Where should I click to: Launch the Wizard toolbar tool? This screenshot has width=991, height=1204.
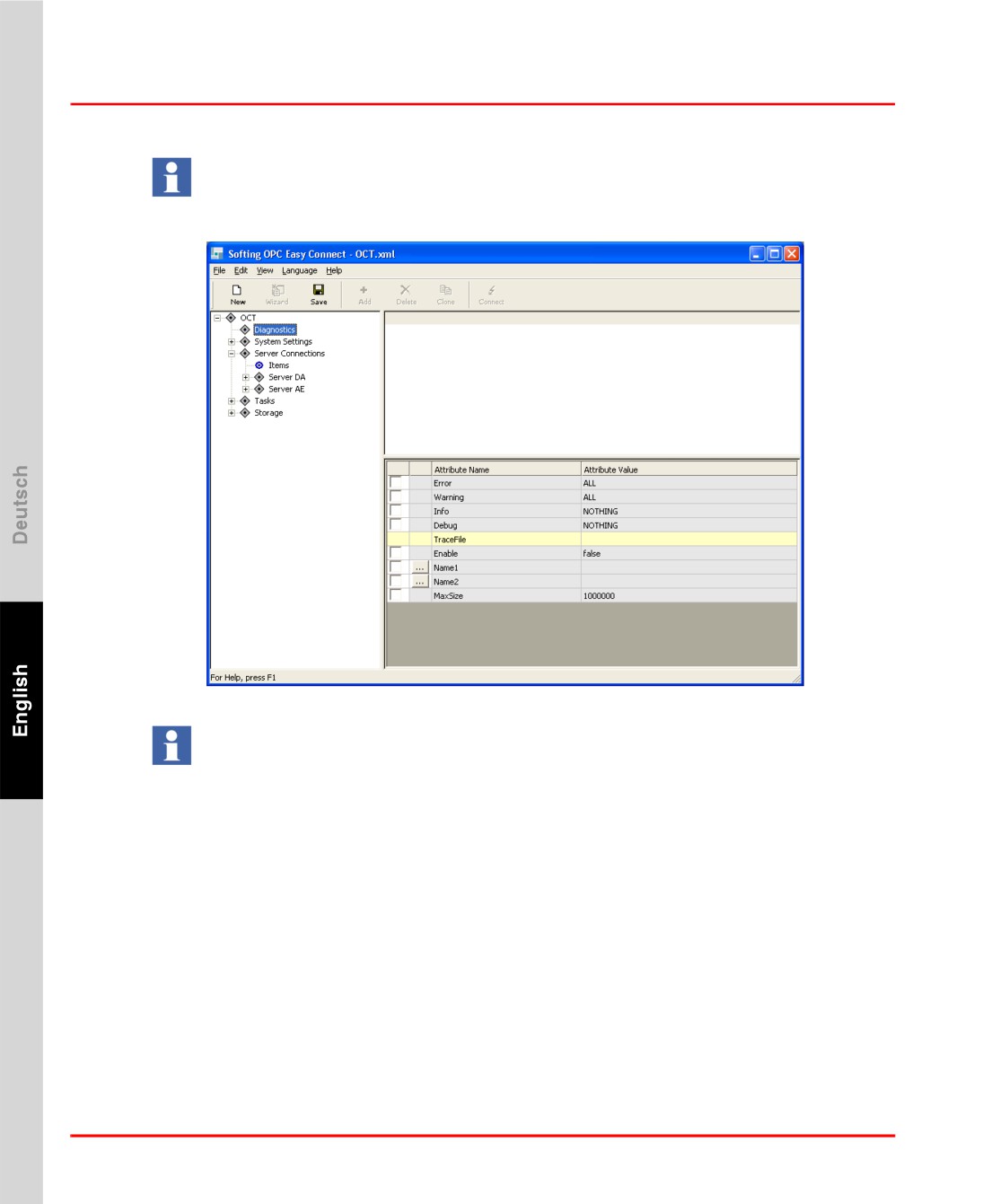[277, 294]
